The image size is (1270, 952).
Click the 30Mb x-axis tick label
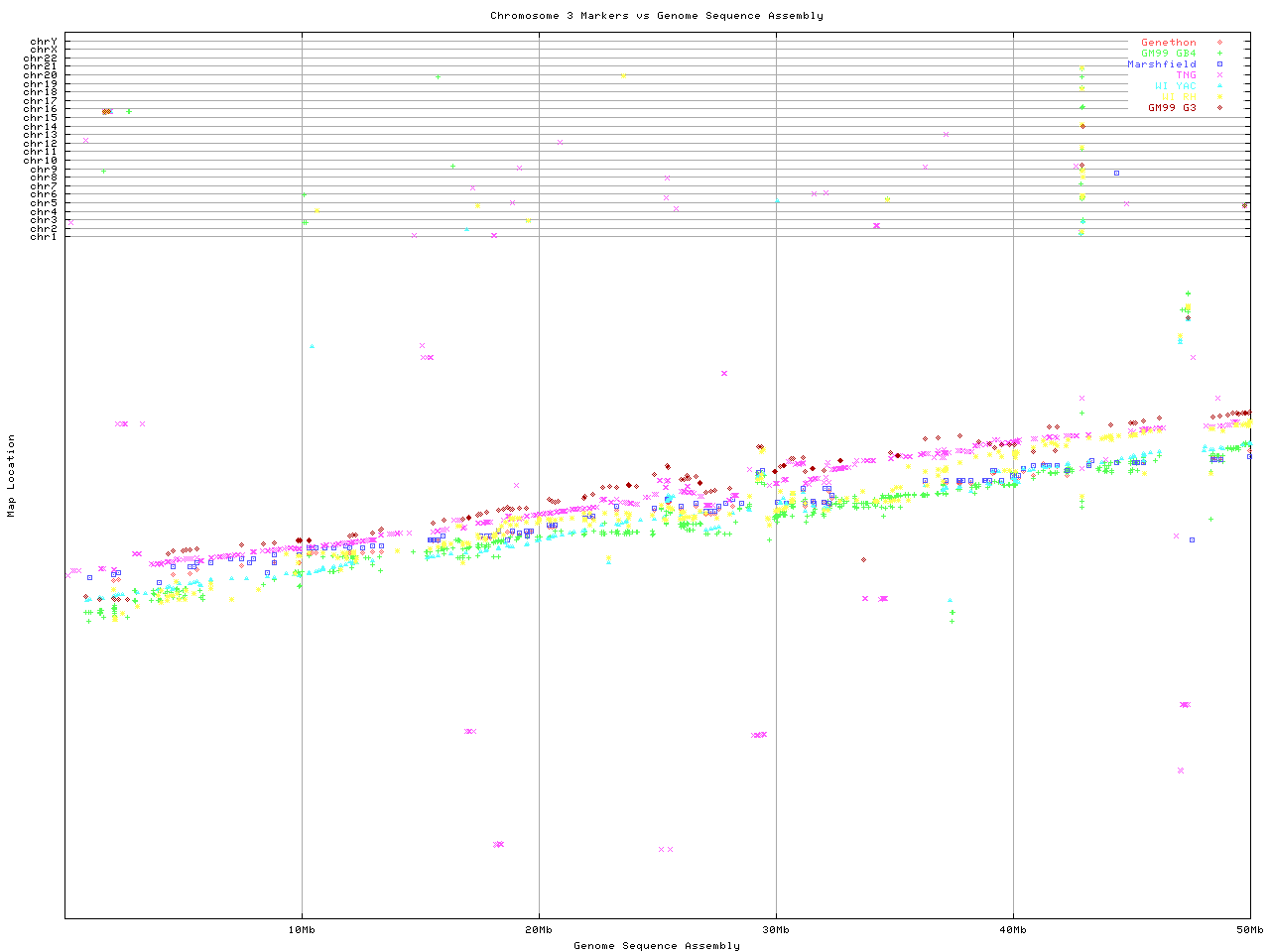(x=776, y=930)
